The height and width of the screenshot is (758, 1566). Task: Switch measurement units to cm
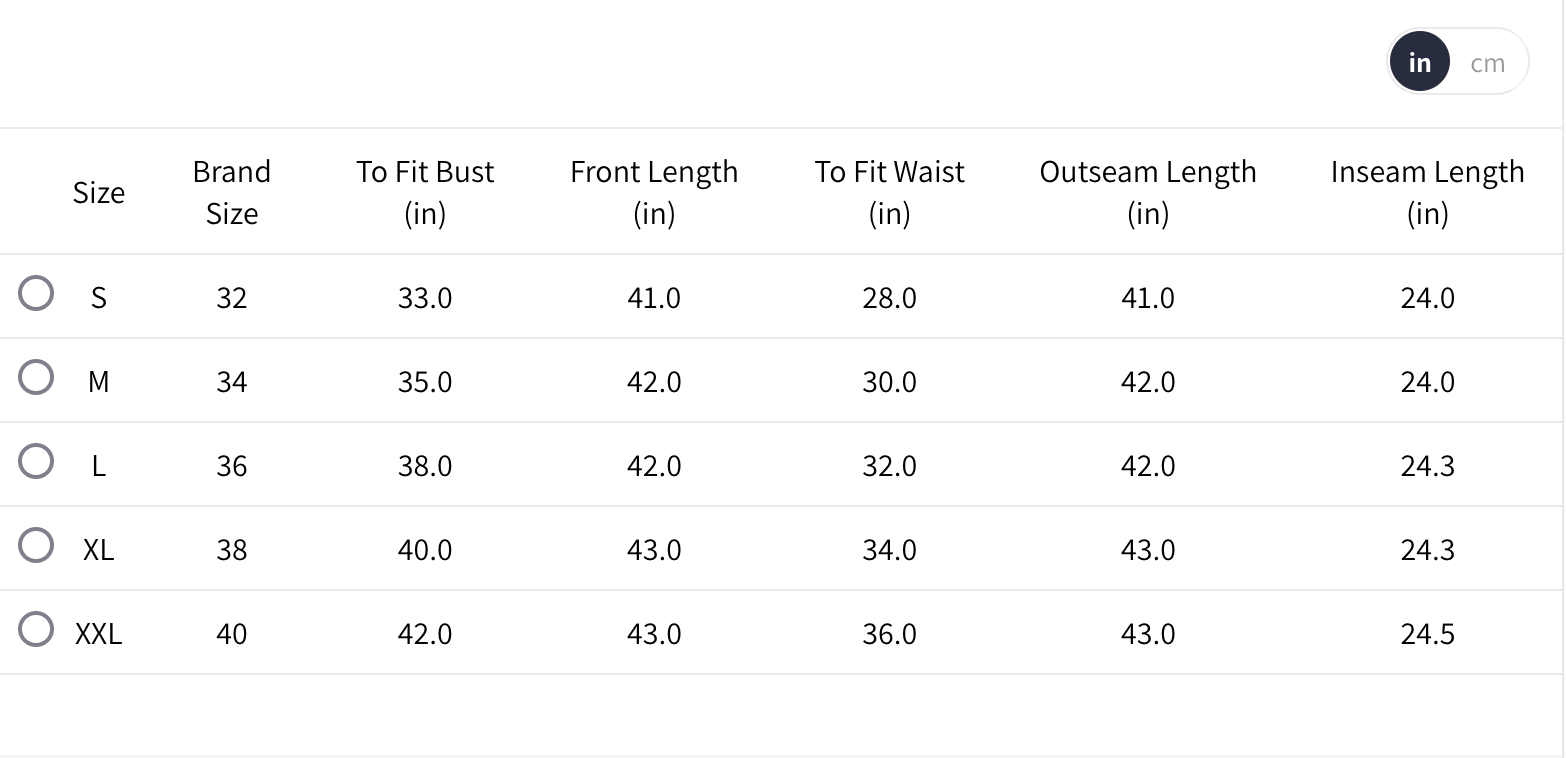coord(1487,63)
